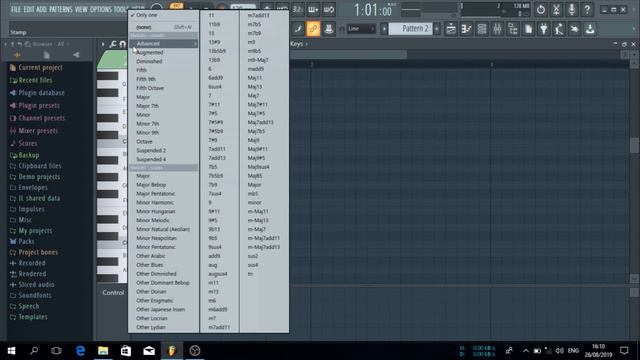Select the (none) stamp entry
Screen dimensions: 640x360
tap(163, 27)
